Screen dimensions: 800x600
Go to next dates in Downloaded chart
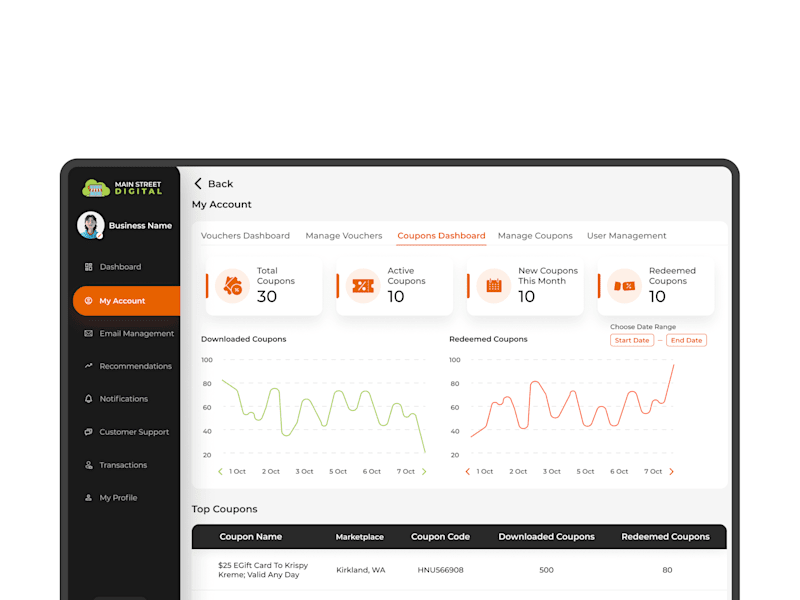click(x=424, y=471)
